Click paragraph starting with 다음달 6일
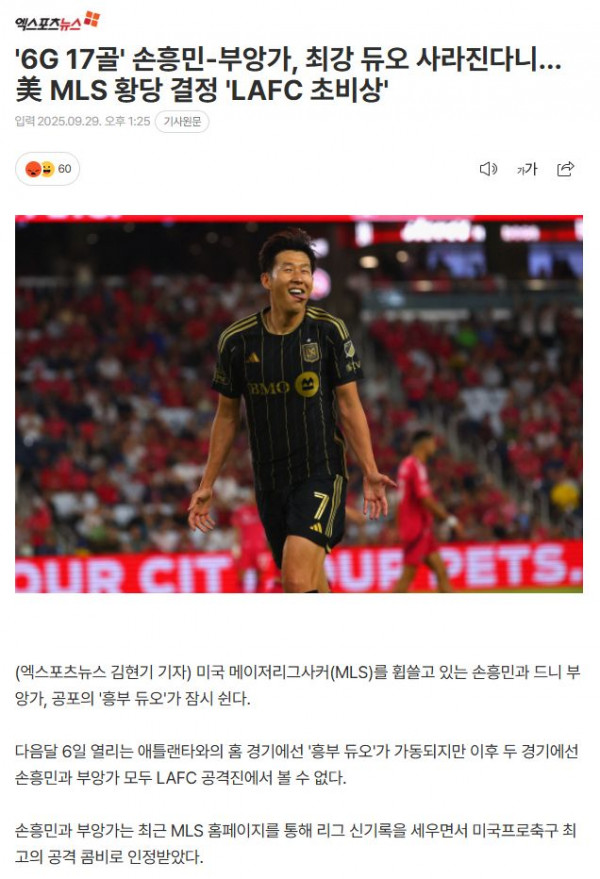 (x=297, y=764)
